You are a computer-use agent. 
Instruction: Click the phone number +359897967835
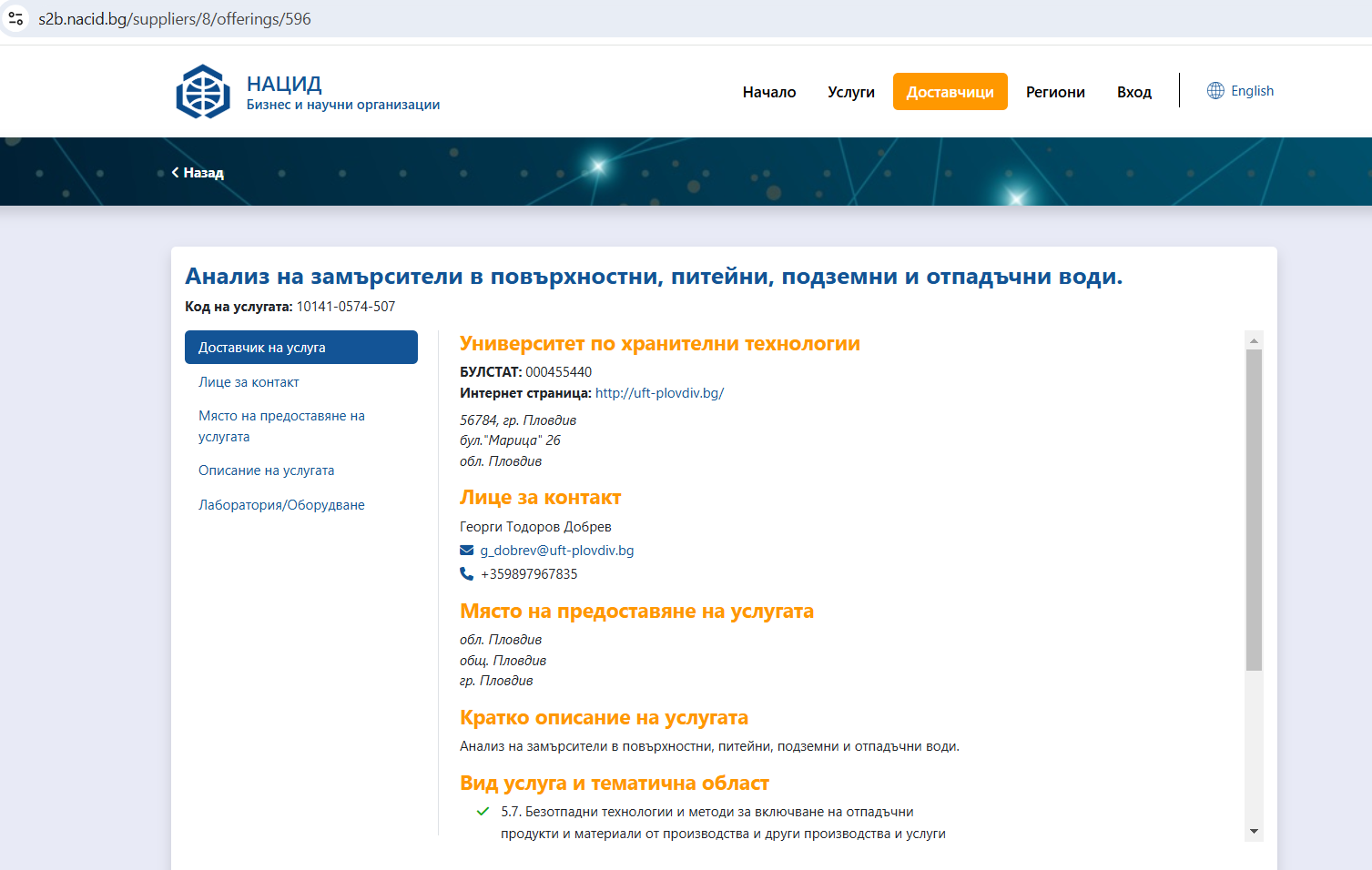pos(529,574)
